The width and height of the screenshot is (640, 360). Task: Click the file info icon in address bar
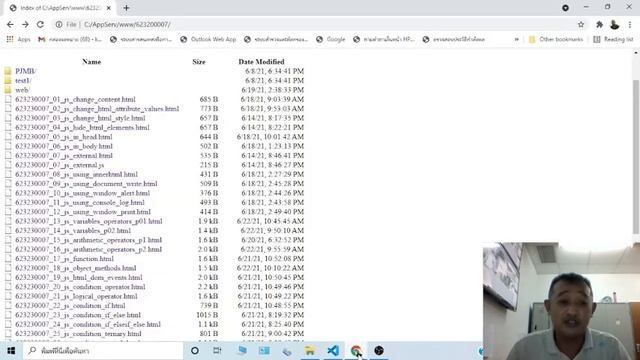click(x=59, y=24)
